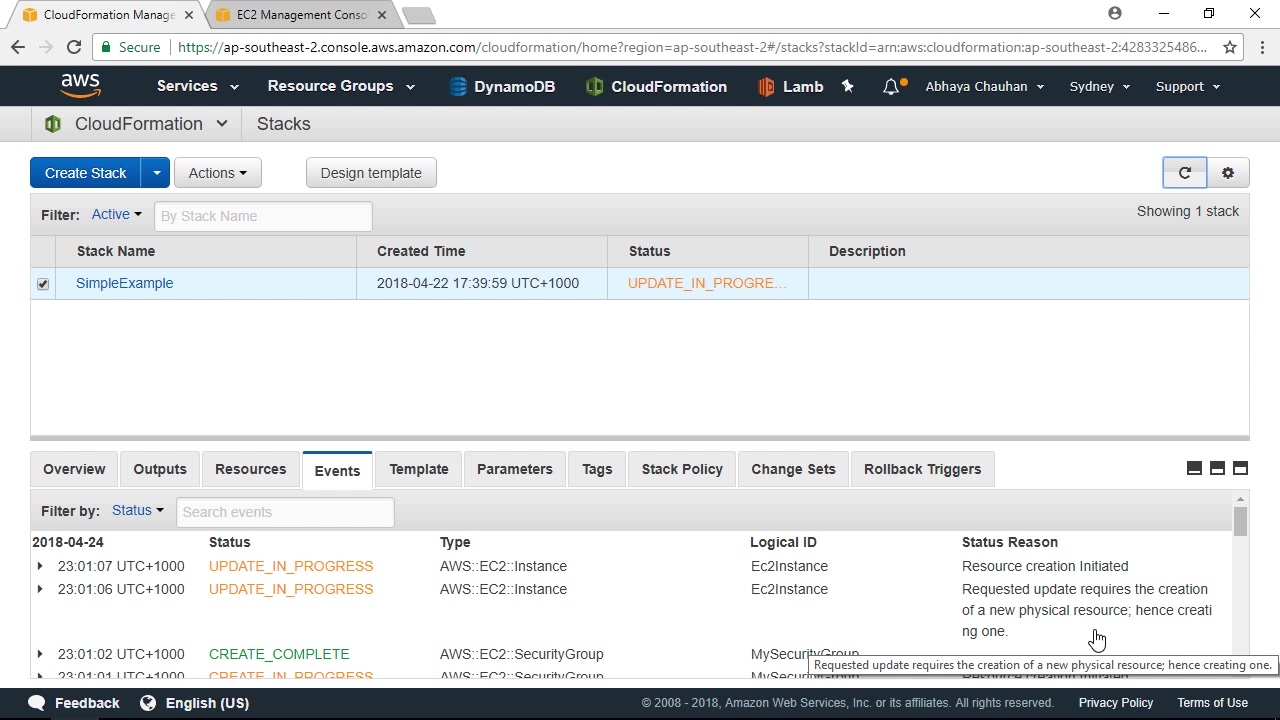The width and height of the screenshot is (1280, 720).
Task: Open the Privacy Policy link
Action: (x=1116, y=703)
